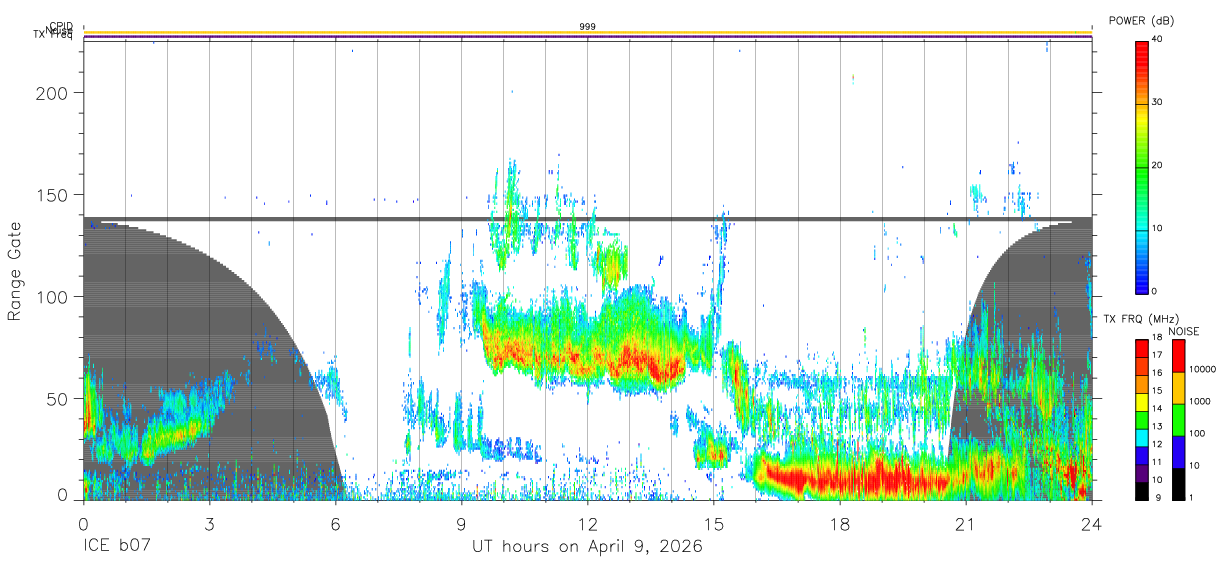
Task: Click the "15" UT hour tick label
Action: 714,523
